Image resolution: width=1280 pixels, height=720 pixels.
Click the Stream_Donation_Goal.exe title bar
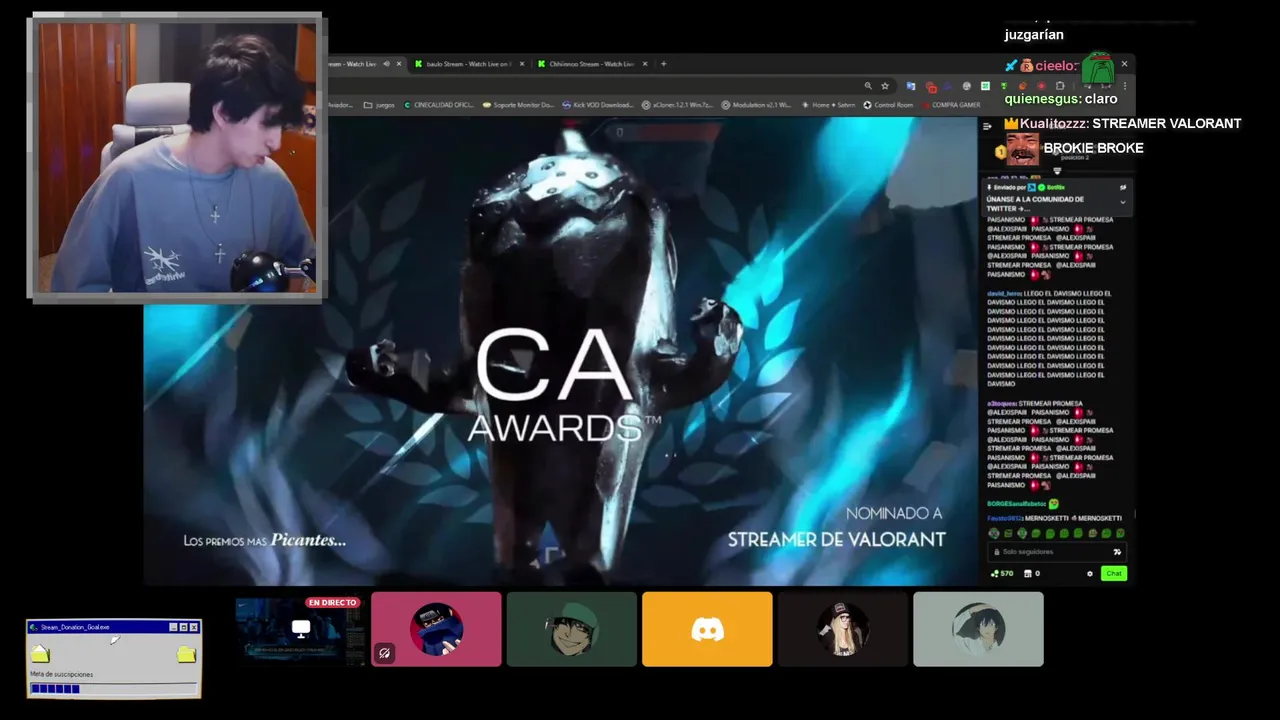tap(113, 627)
